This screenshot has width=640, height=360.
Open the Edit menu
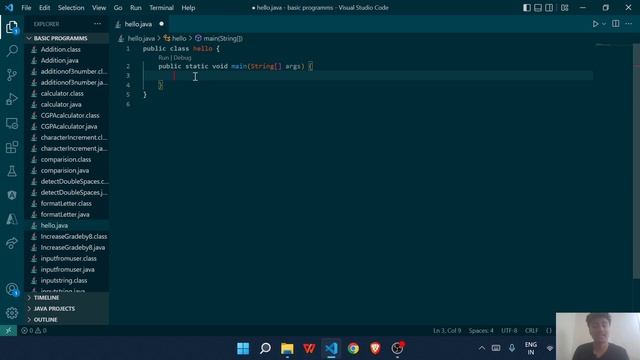44,8
